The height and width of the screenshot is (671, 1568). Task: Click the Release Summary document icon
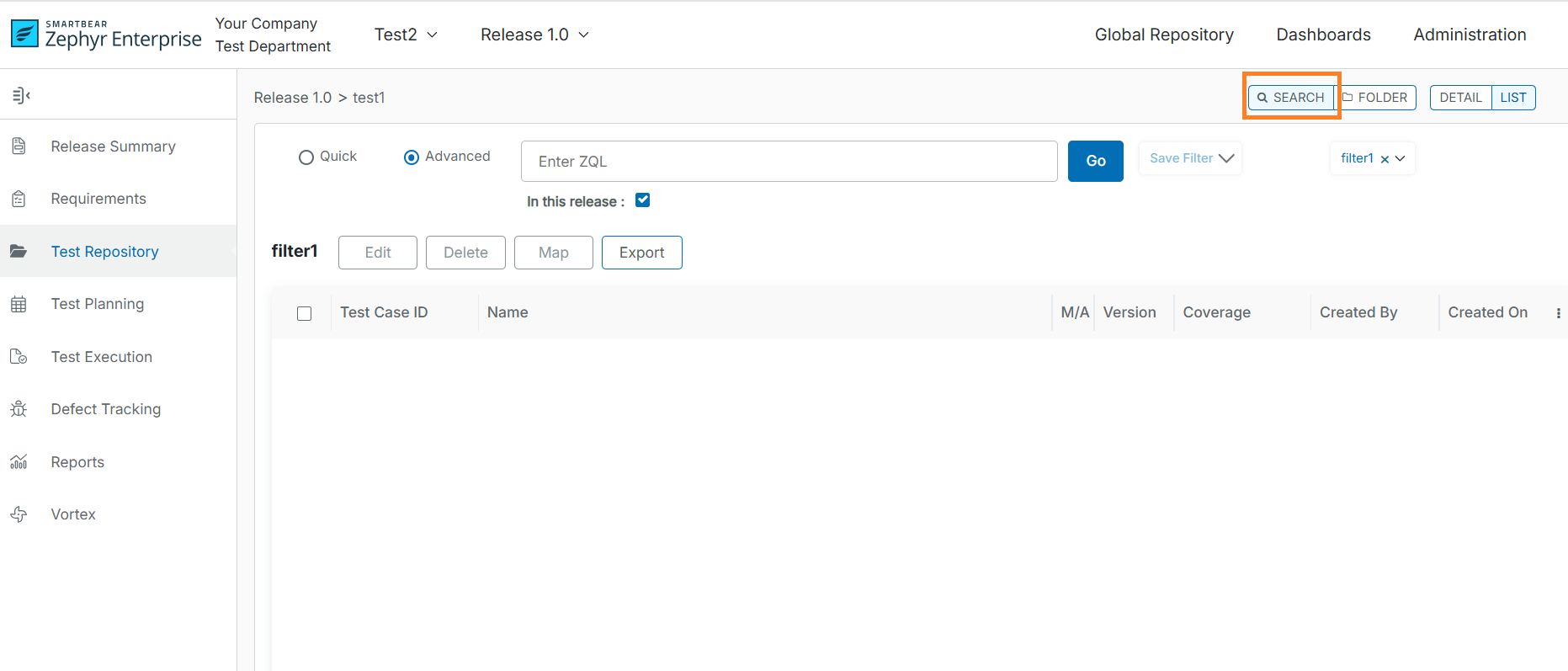pyautogui.click(x=19, y=146)
